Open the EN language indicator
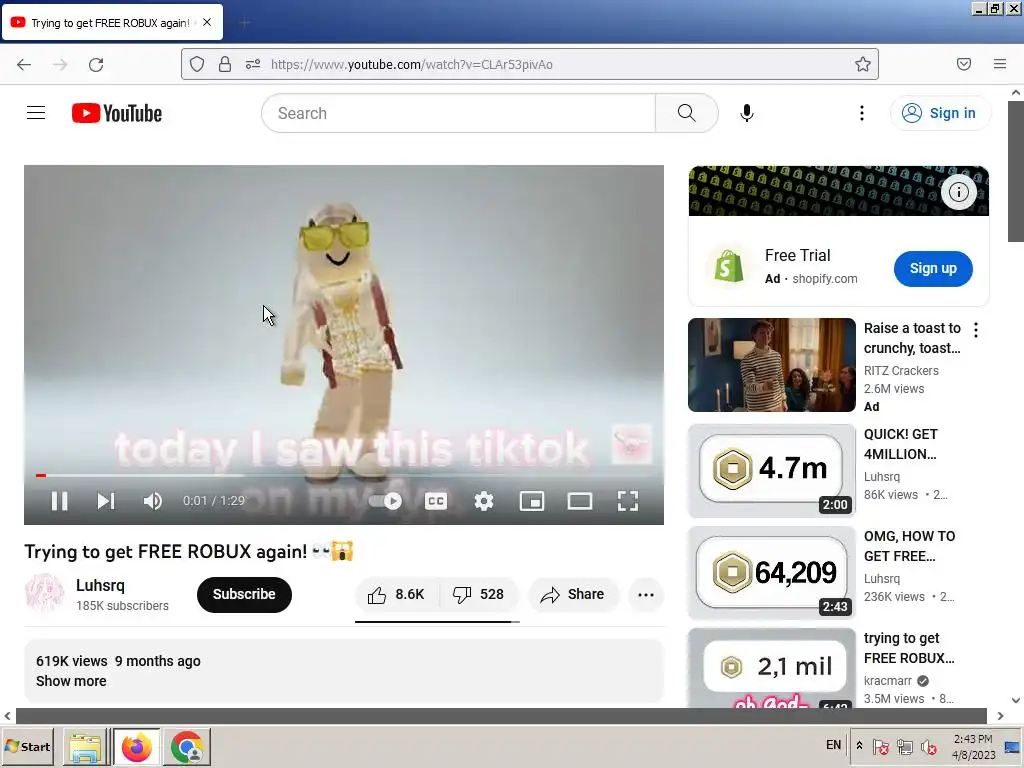Viewport: 1024px width, 768px height. coord(833,745)
